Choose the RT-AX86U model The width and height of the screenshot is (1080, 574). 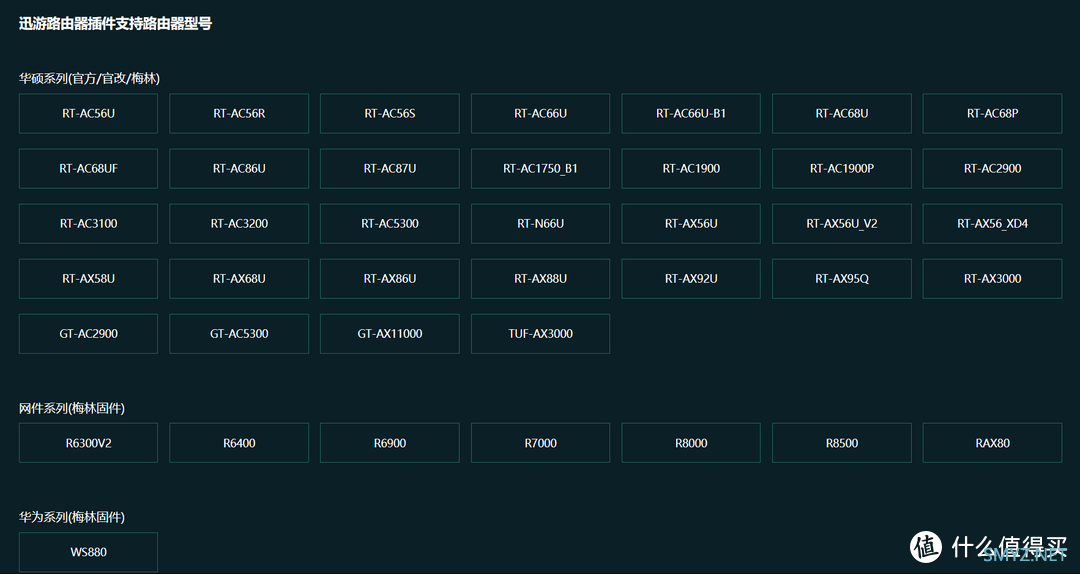tap(390, 279)
